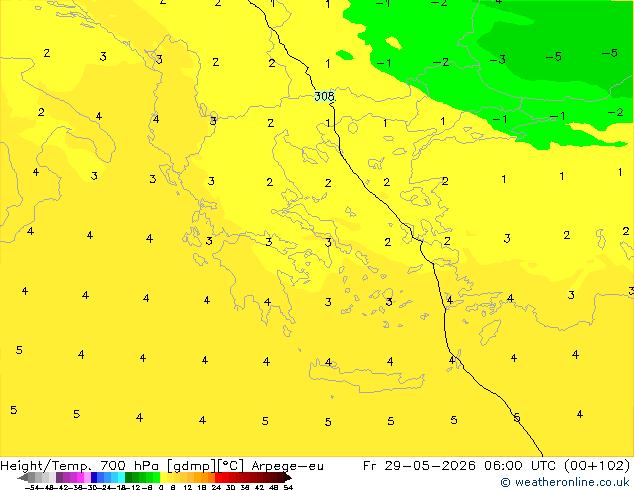Viewport: 634px width, 490px height.
Task: Select the bright green swatch in the legend
Action: click(x=156, y=477)
